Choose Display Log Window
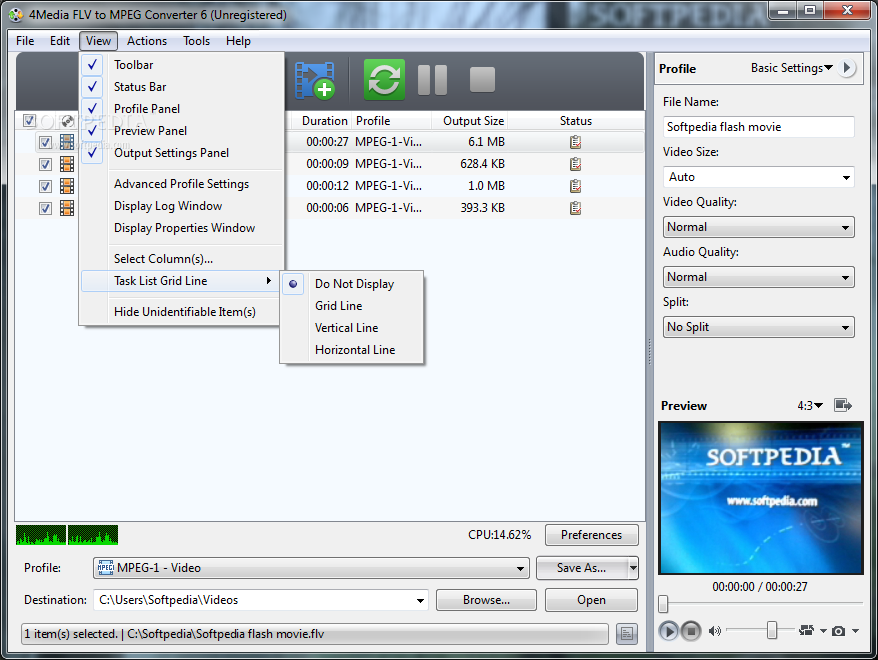This screenshot has height=660, width=878. pos(183,206)
